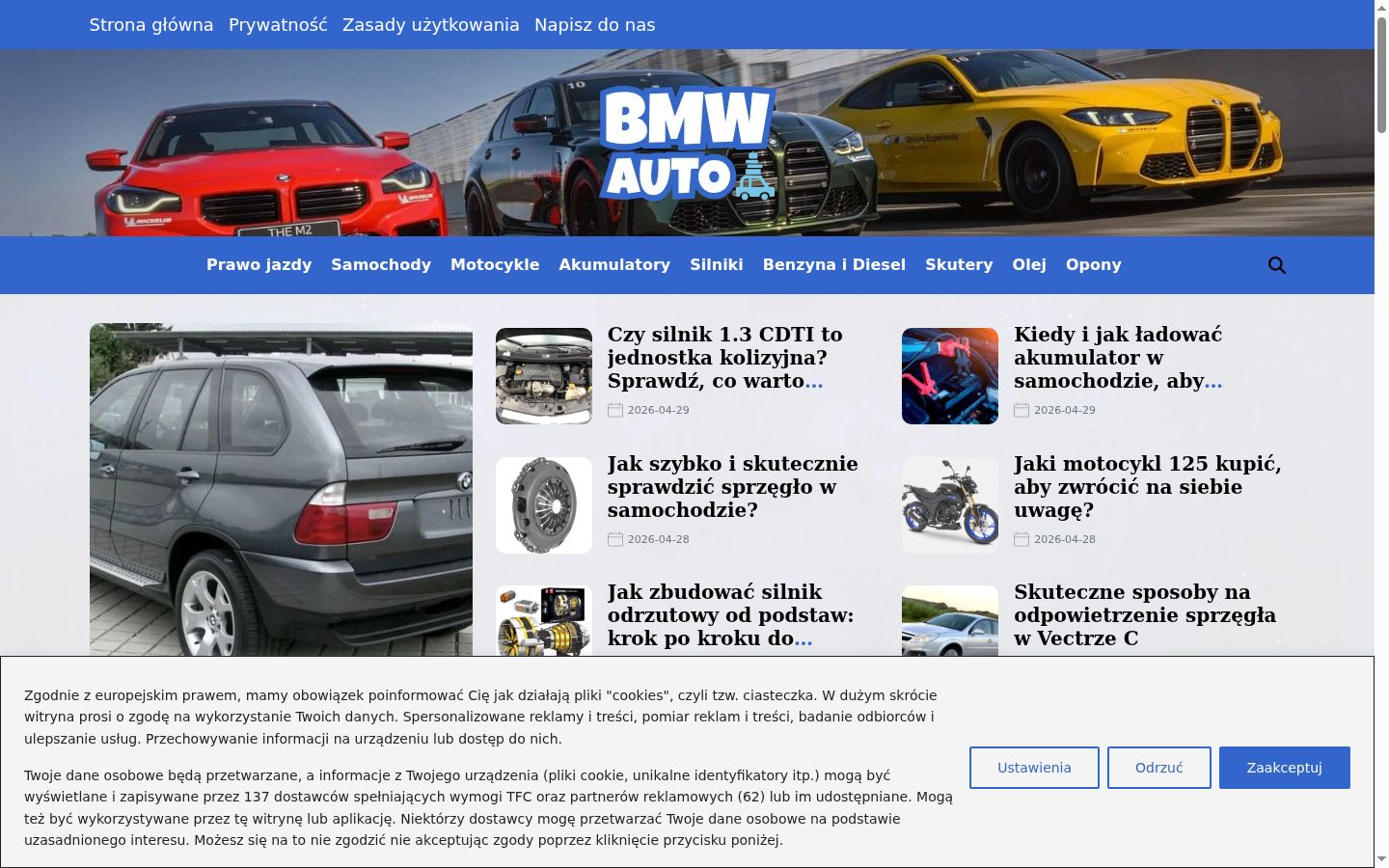This screenshot has height=868, width=1389.
Task: Select Motocykle menu category
Action: [x=495, y=264]
